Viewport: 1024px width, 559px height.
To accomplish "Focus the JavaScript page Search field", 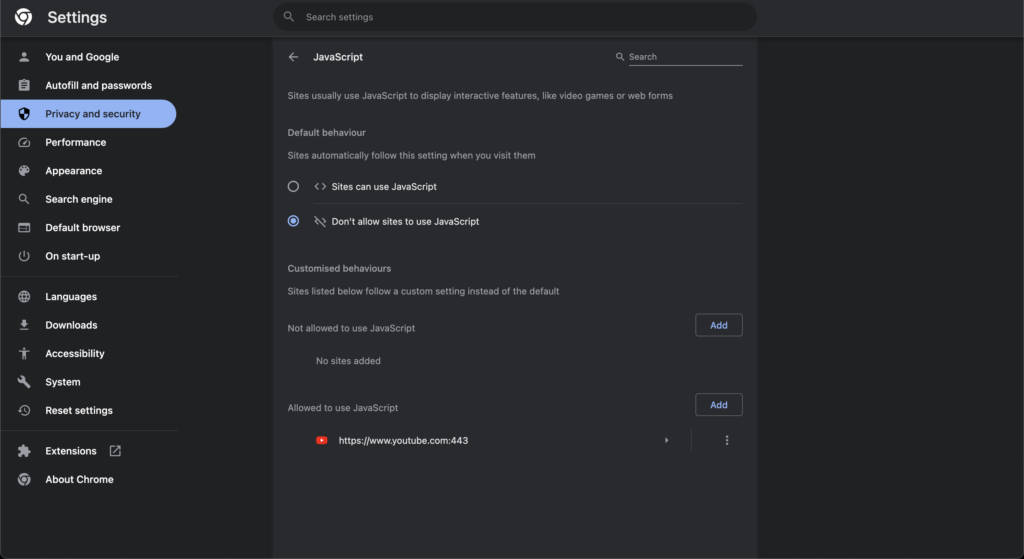I will pyautogui.click(x=685, y=57).
